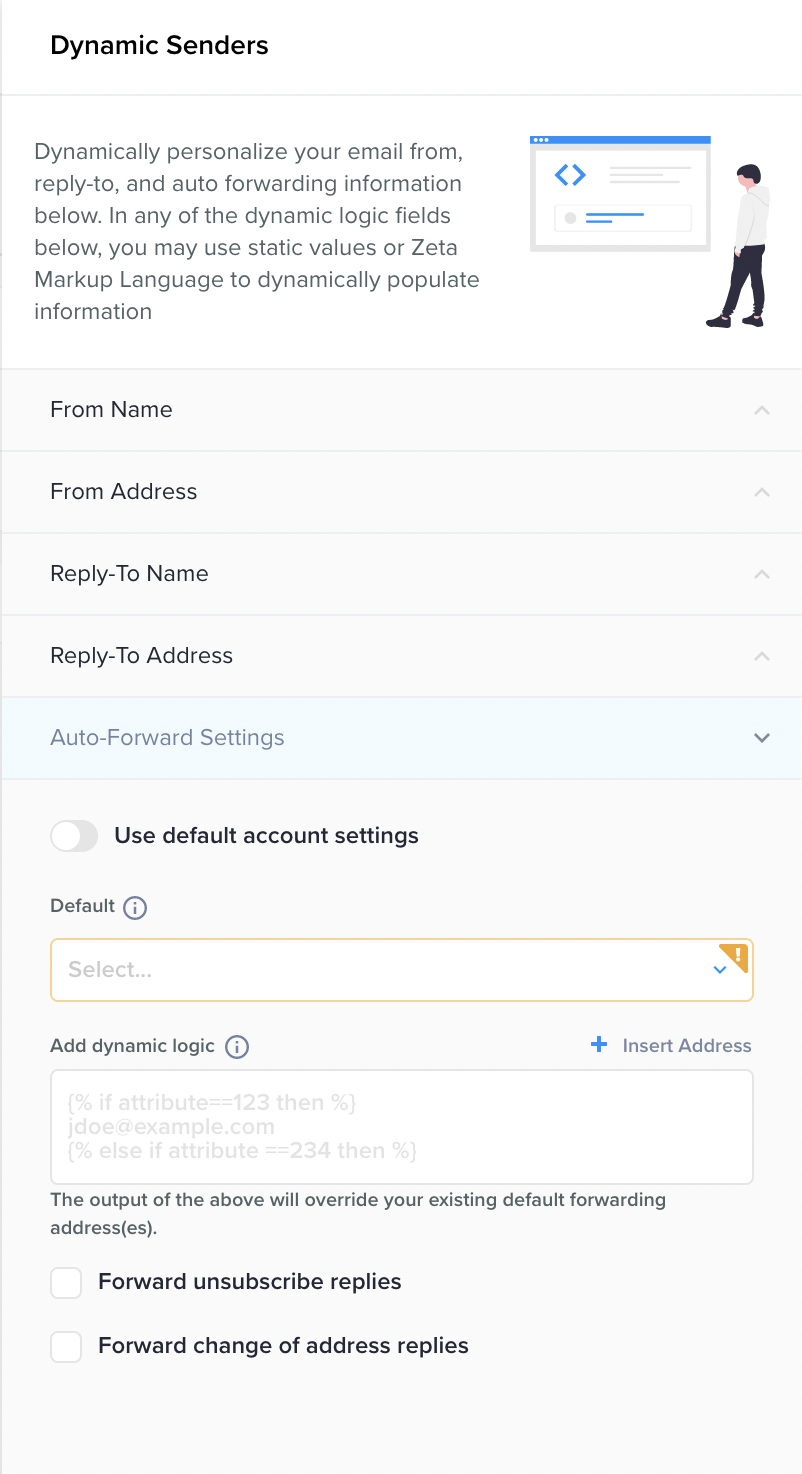Click the From Address accordion label

pos(123,492)
